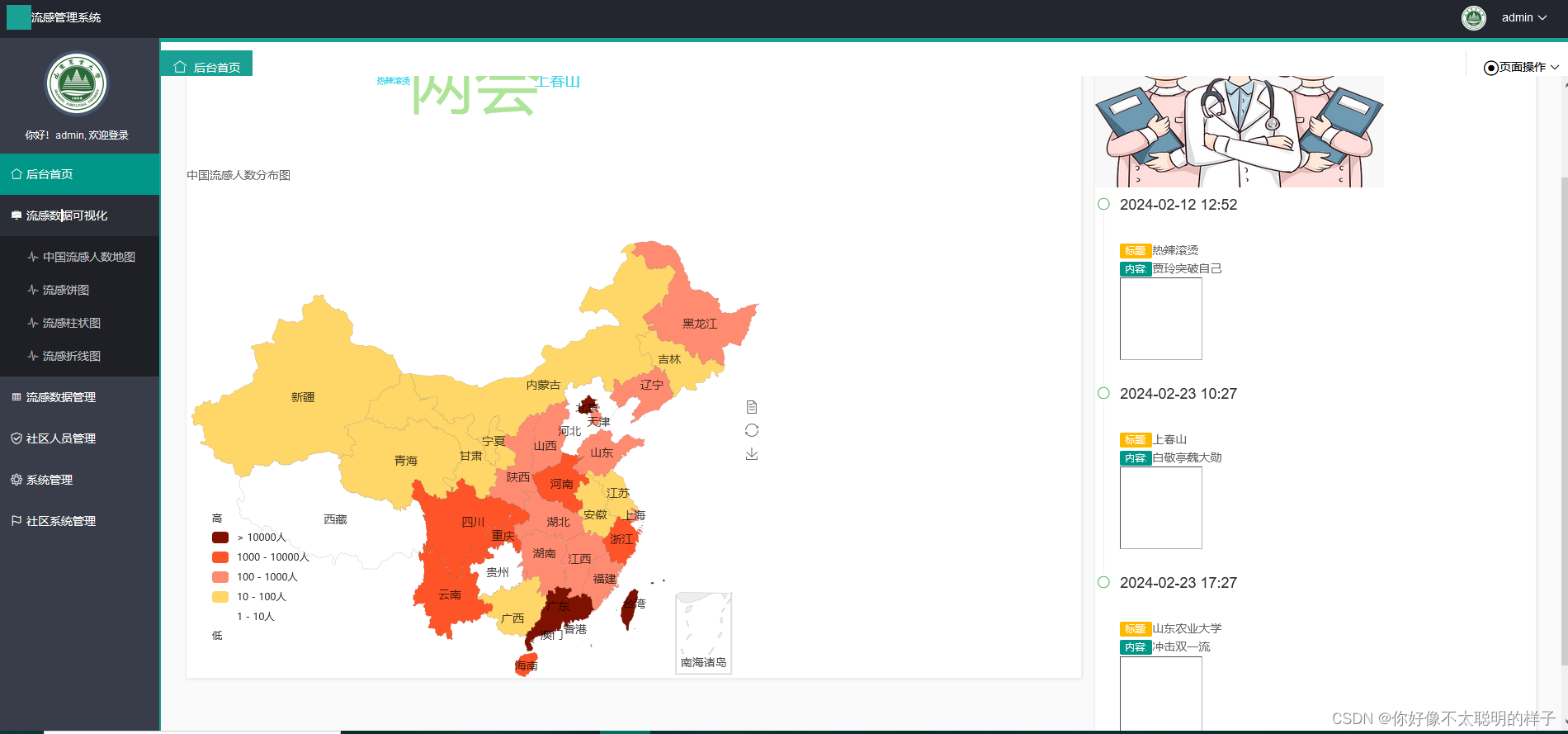This screenshot has width=1568, height=734.
Task: Click the admin avatar in the top bar
Action: tap(1474, 17)
